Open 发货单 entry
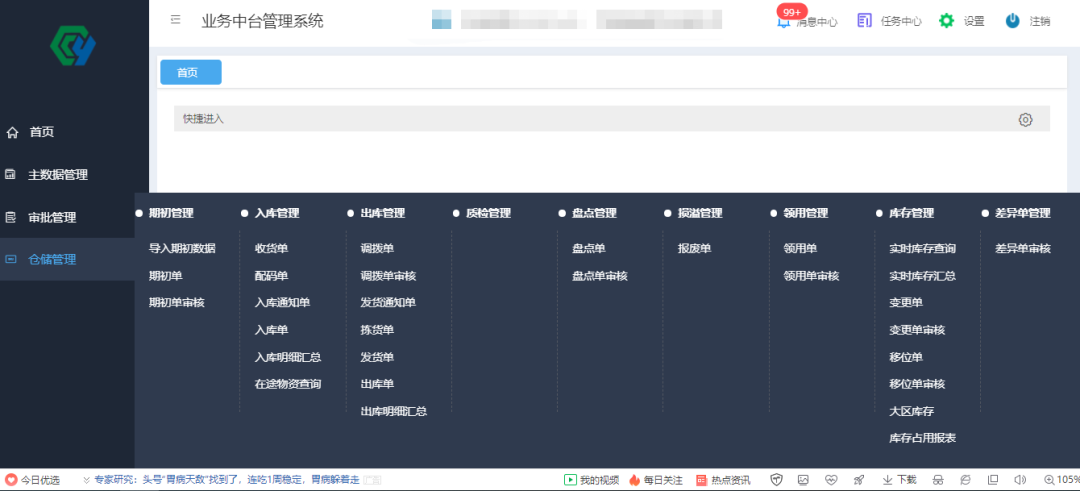1080x491 pixels. (377, 357)
